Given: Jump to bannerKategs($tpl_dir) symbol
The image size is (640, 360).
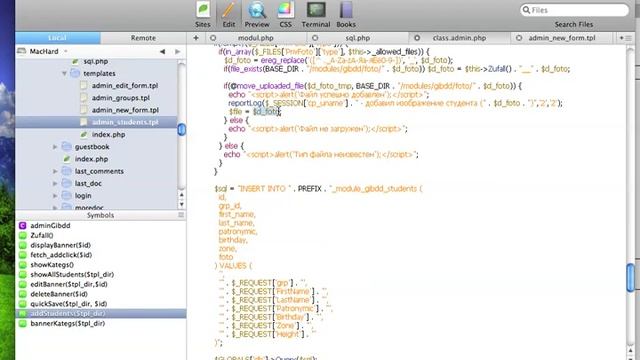Looking at the screenshot, I should 67,324.
